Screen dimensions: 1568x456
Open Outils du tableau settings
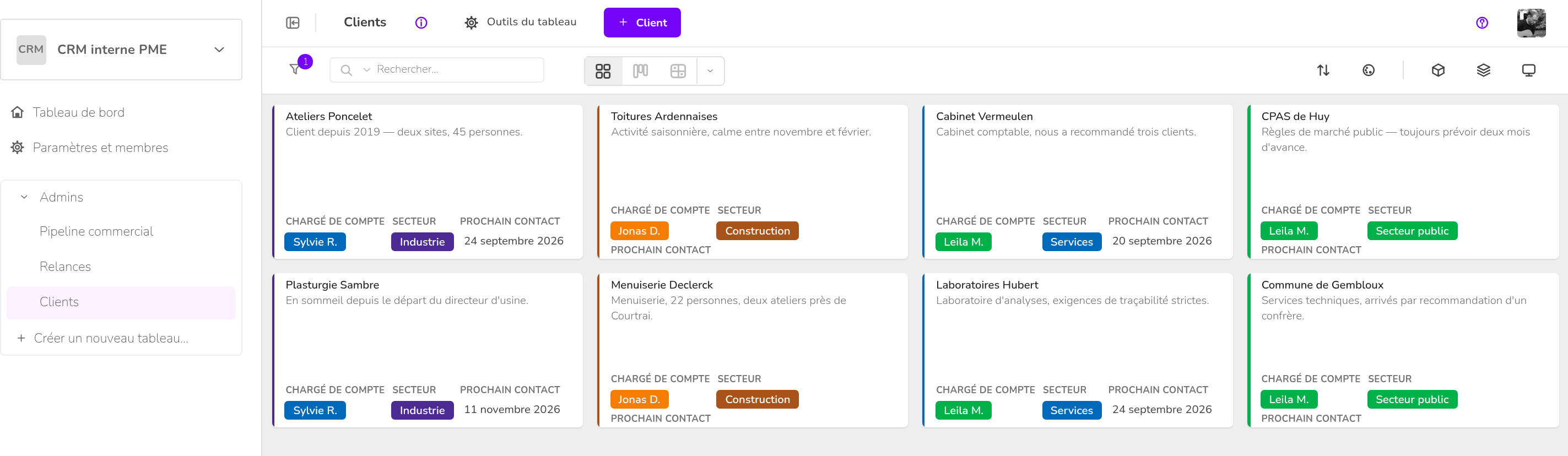(521, 23)
